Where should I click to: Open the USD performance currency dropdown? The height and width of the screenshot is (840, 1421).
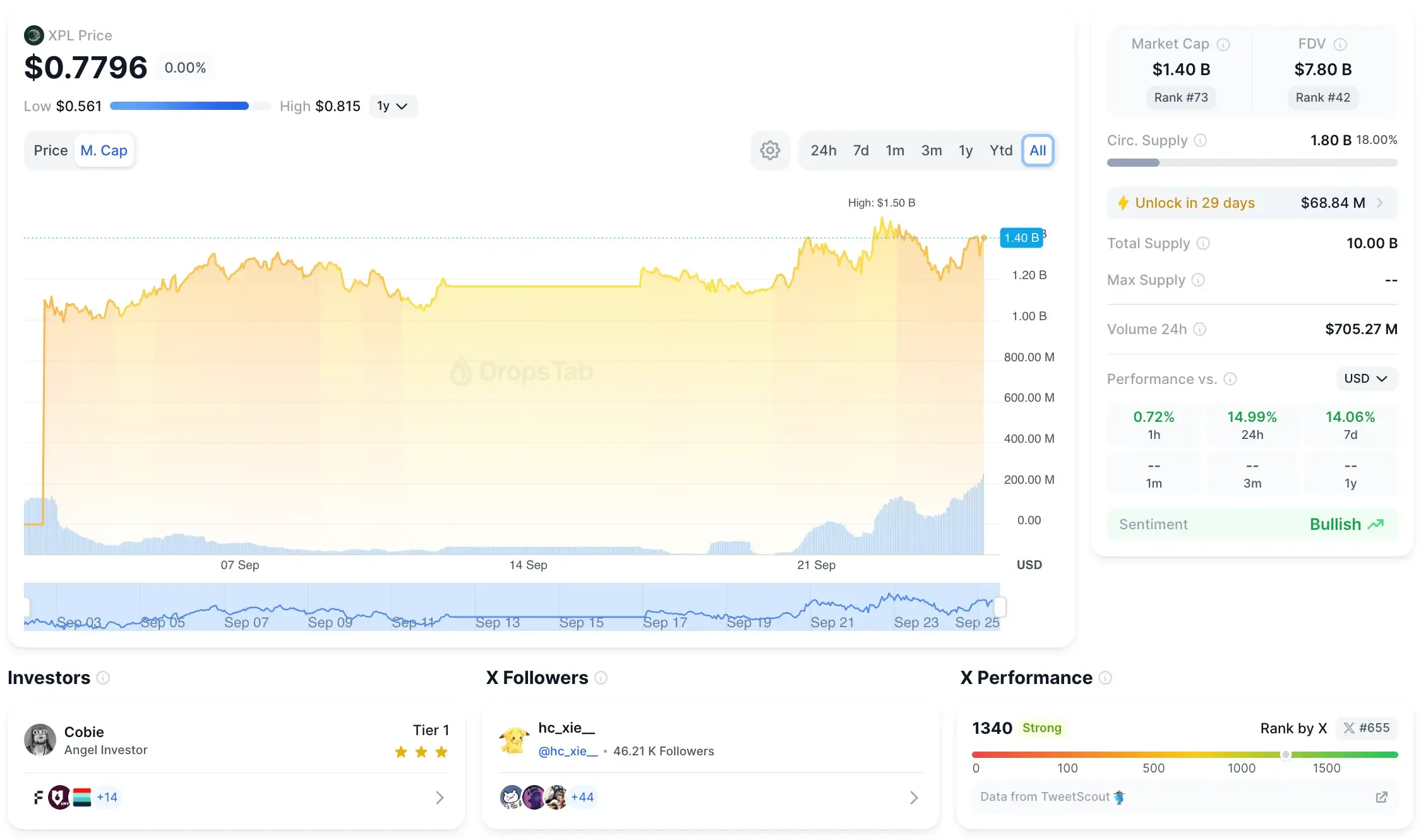click(x=1366, y=378)
